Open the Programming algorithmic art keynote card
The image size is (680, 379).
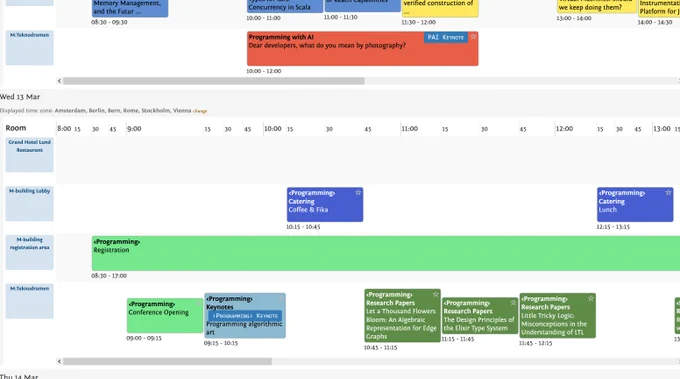click(245, 315)
